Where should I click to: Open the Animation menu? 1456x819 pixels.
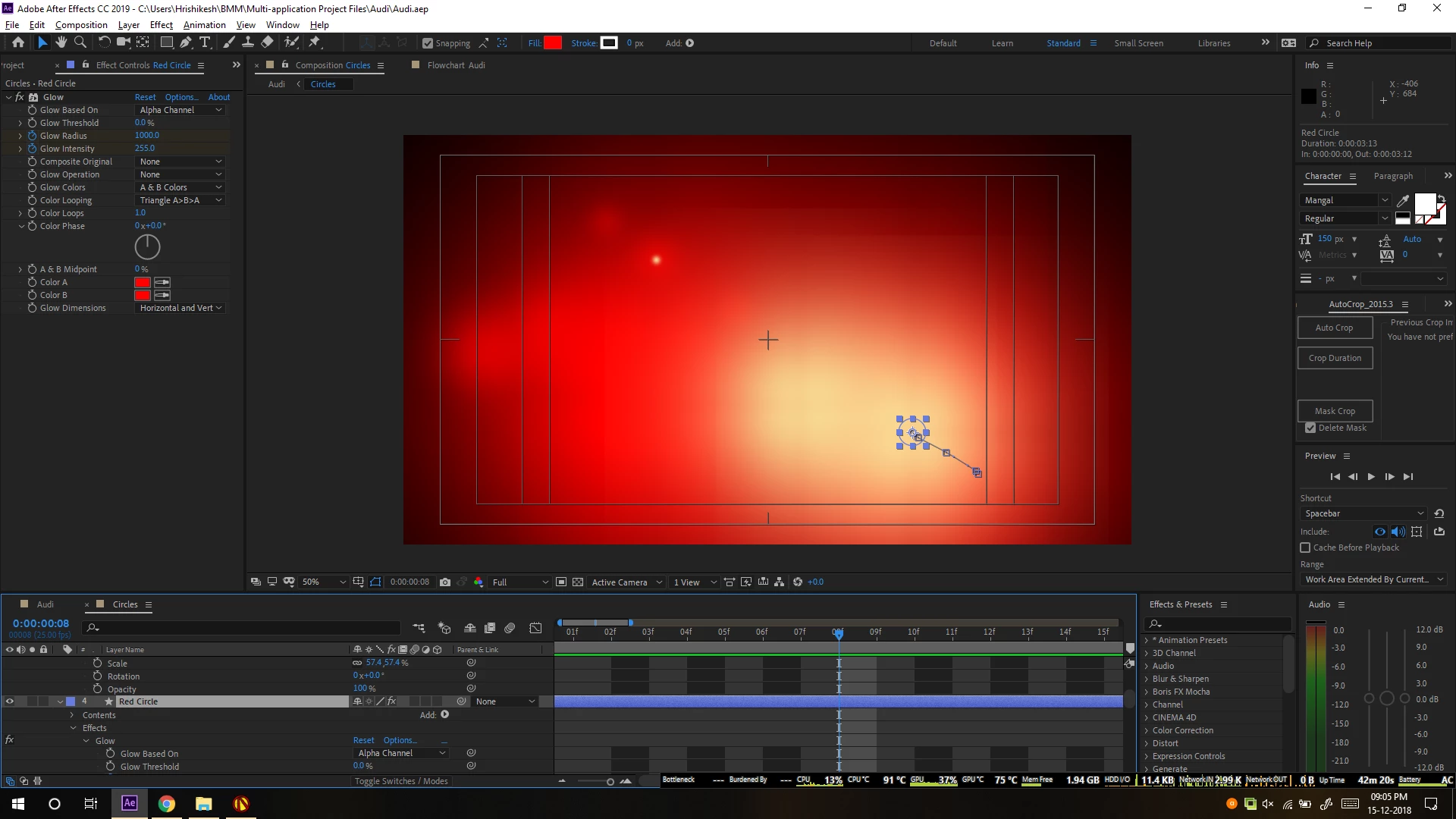tap(204, 25)
